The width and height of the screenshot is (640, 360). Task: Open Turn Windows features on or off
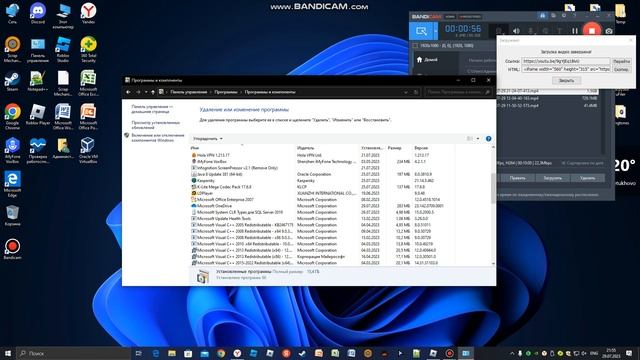pos(158,138)
